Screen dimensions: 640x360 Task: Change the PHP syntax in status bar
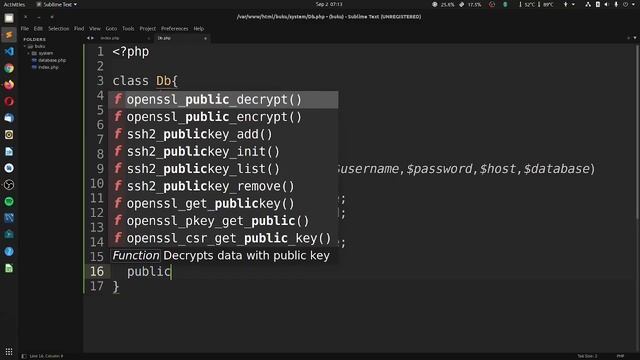coord(620,356)
